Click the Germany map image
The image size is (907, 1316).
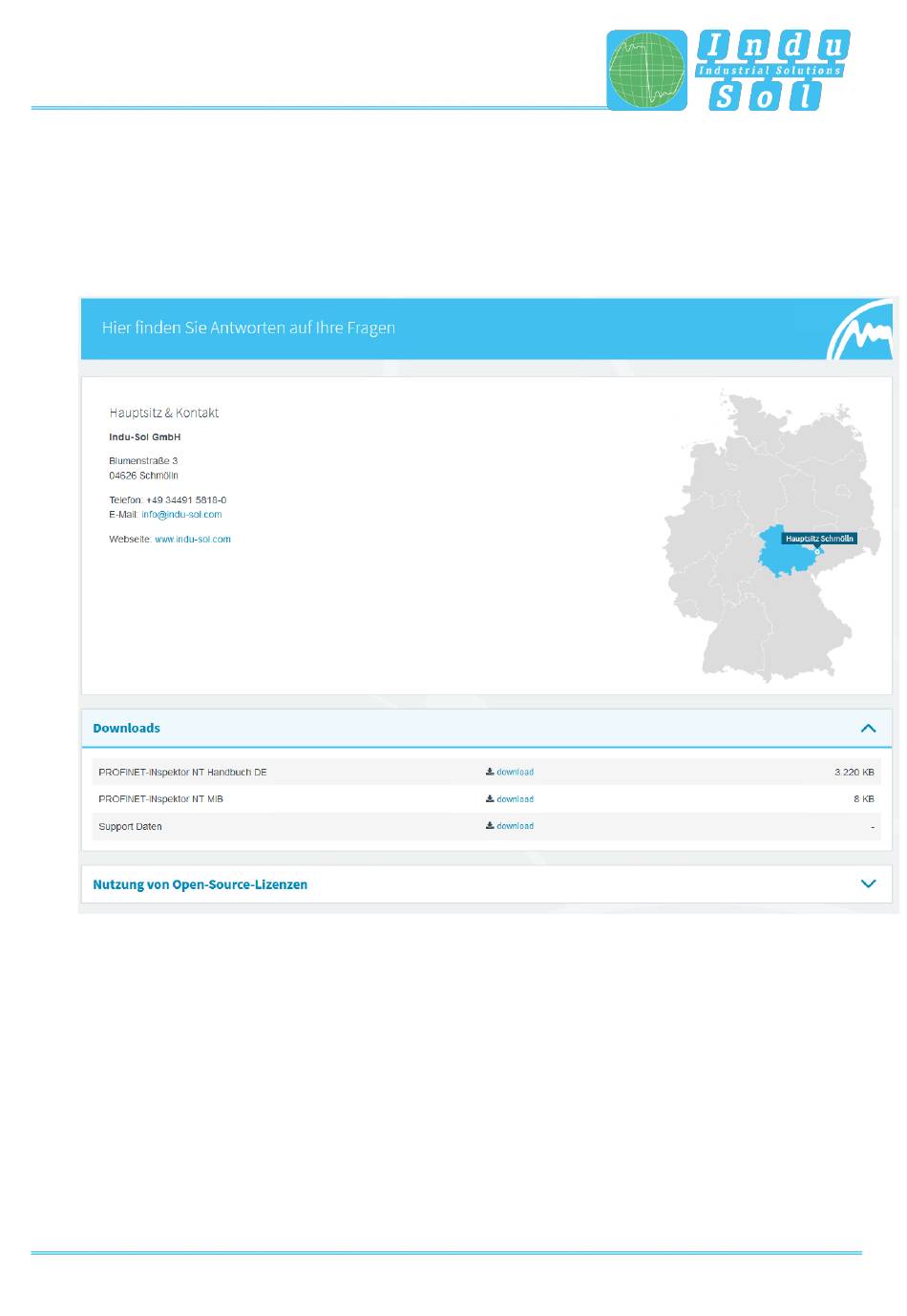[x=771, y=535]
